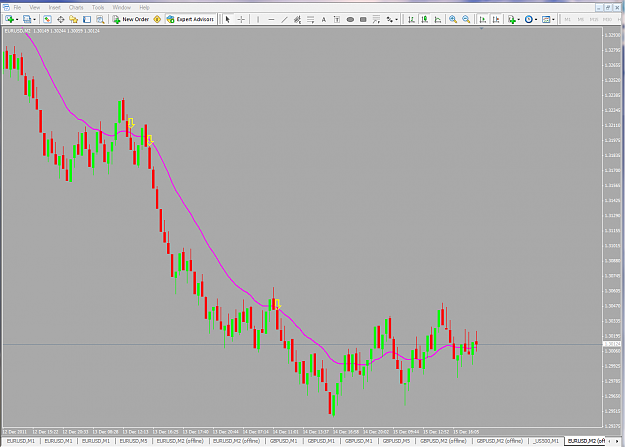Open the Charts menu

pyautogui.click(x=76, y=7)
